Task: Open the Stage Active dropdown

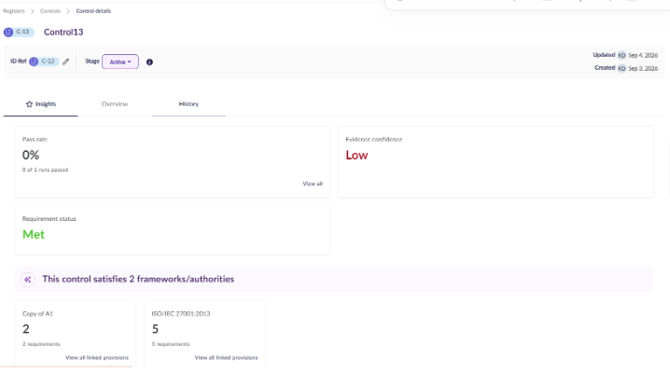Action: tap(120, 62)
